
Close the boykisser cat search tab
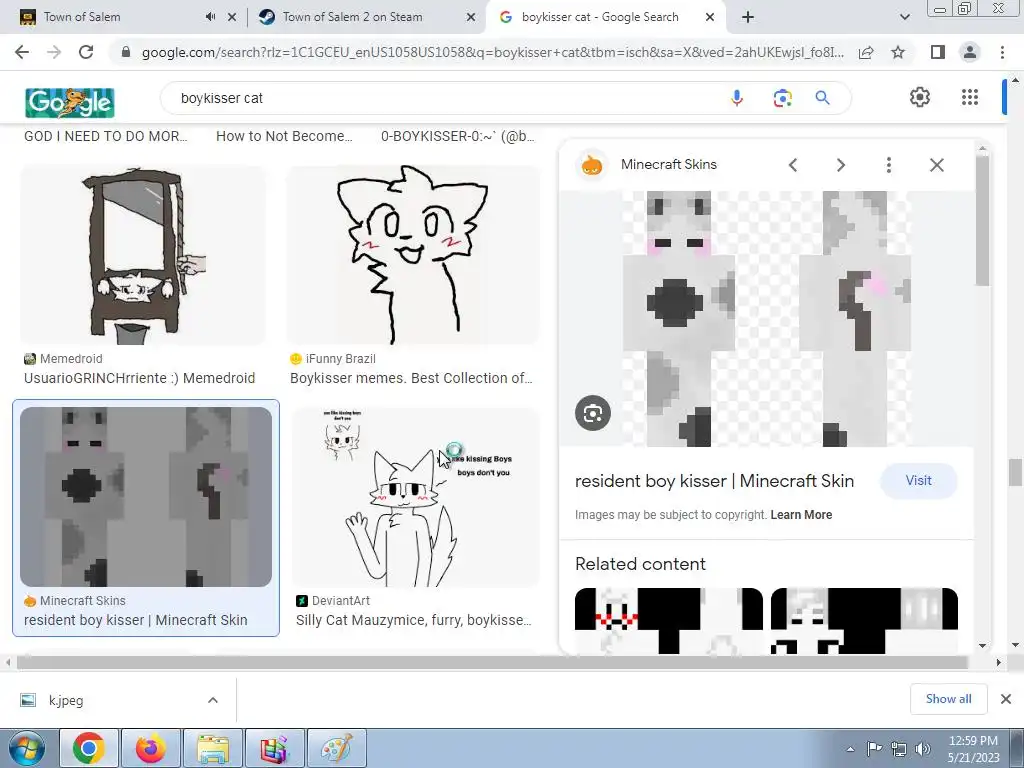(710, 18)
